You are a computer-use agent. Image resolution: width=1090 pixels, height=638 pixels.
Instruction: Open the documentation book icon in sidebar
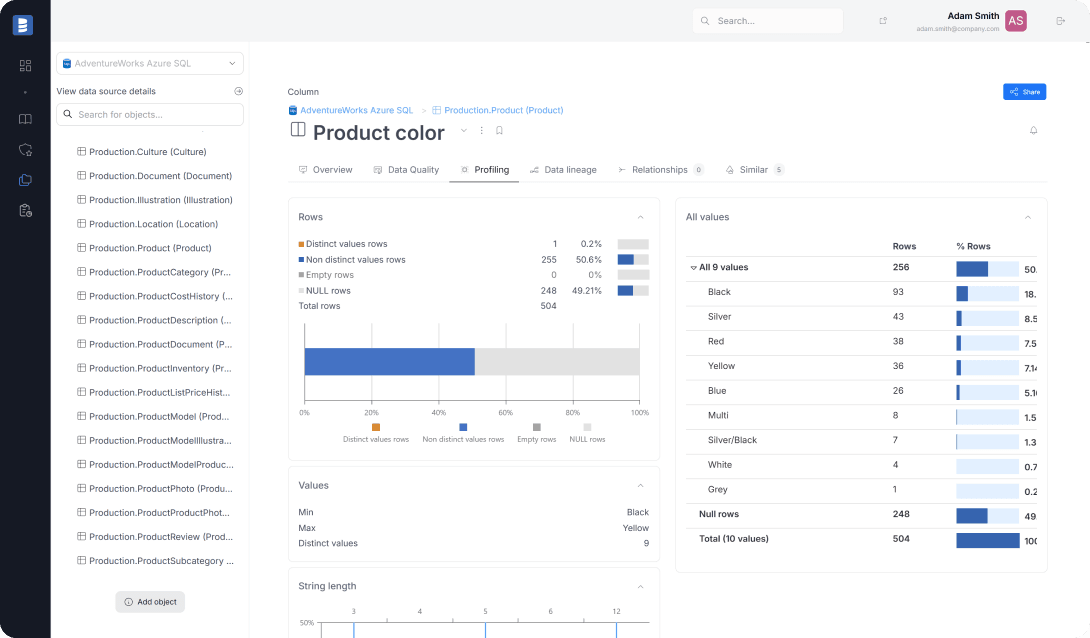[25, 118]
